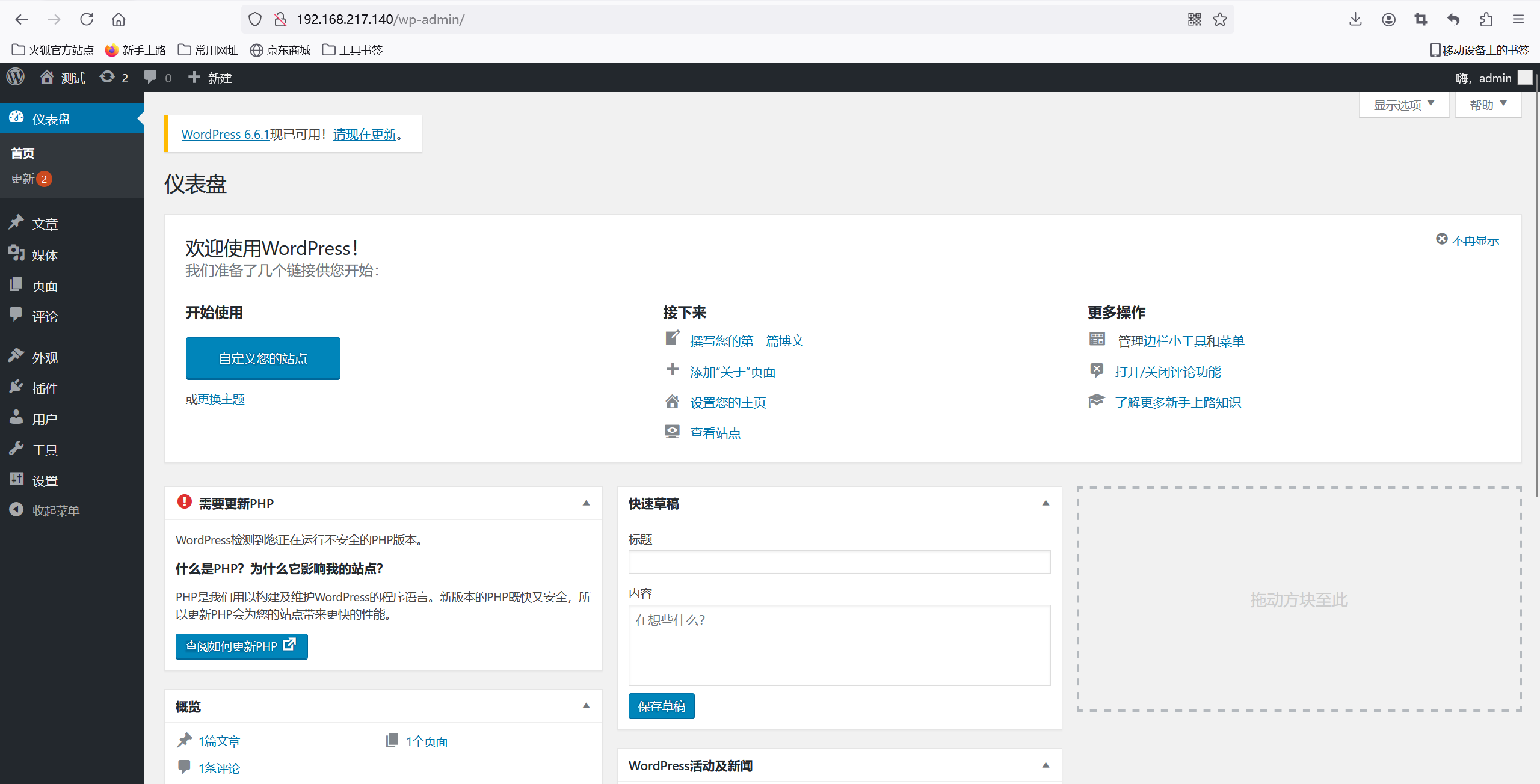The height and width of the screenshot is (784, 1540).
Task: Click the WordPress logo in admin bar
Action: [x=16, y=78]
